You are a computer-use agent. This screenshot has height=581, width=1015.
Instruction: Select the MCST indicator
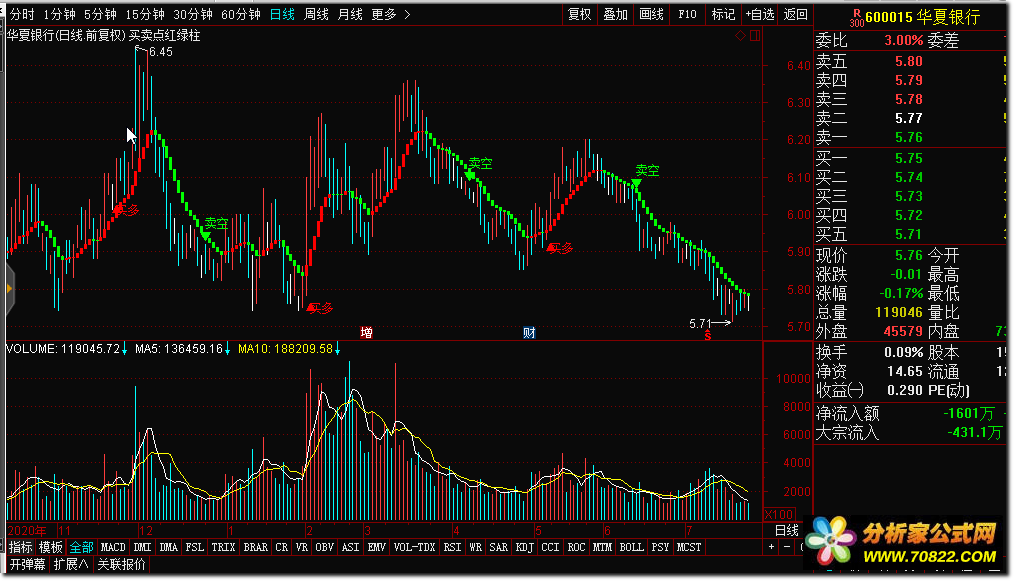[689, 547]
